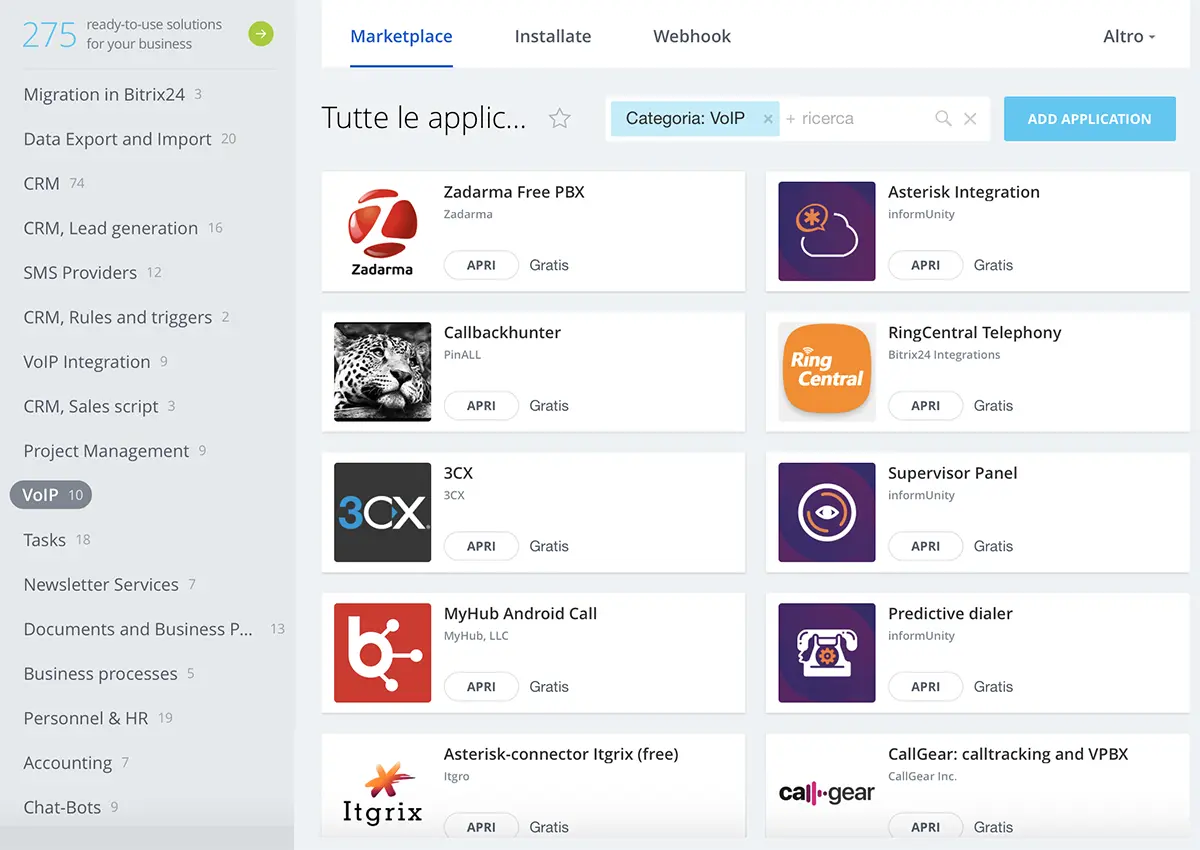Click the RingCentral orange app icon
Screen dimensions: 1200x850
pos(827,372)
